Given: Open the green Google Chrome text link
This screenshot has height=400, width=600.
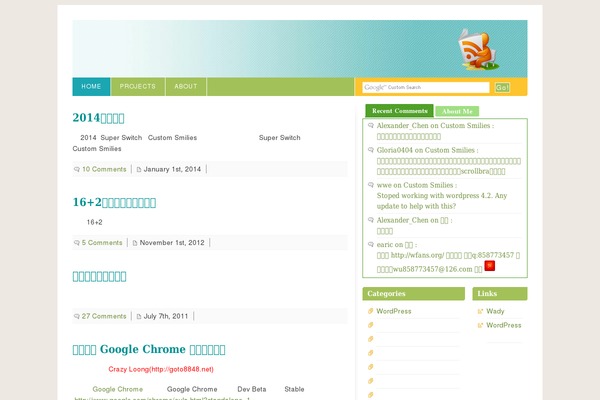Looking at the screenshot, I should tap(117, 389).
